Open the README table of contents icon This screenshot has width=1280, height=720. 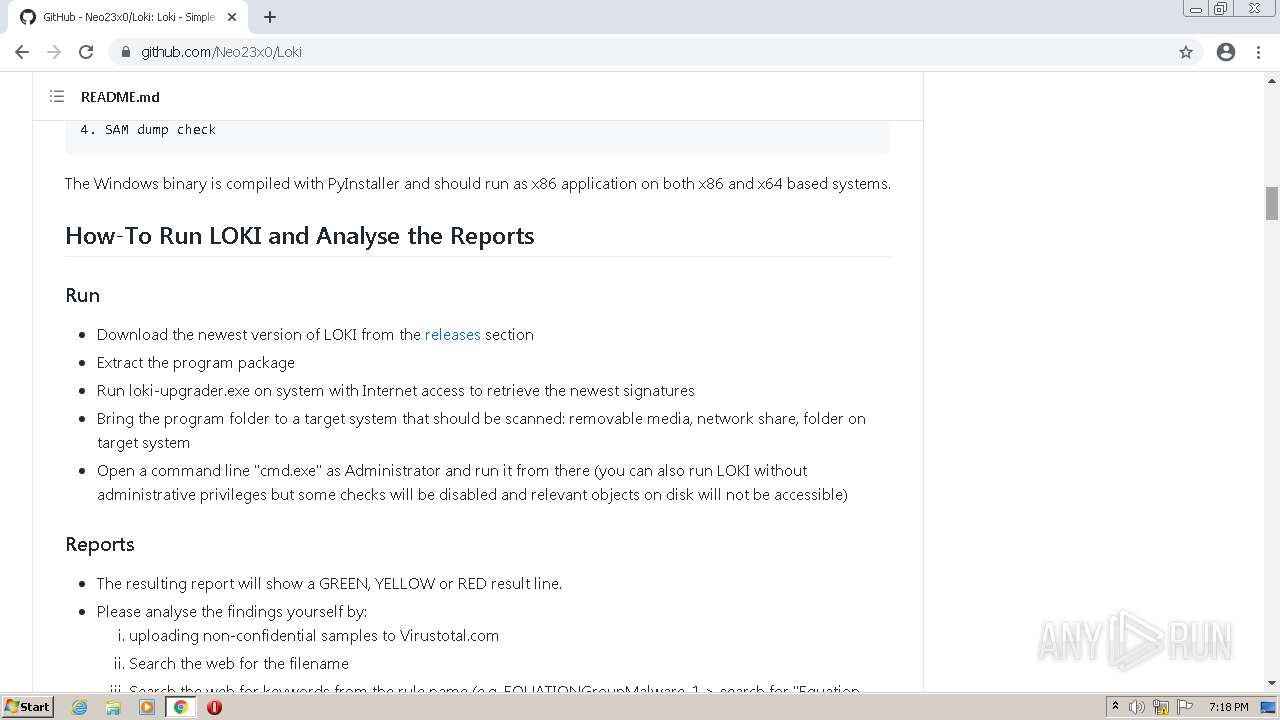click(x=57, y=97)
